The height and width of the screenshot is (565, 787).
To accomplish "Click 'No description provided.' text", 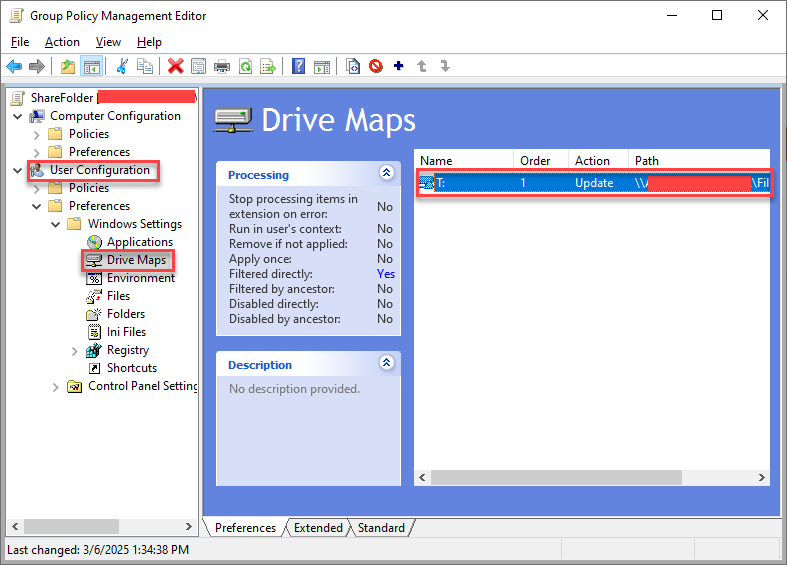I will coord(294,389).
